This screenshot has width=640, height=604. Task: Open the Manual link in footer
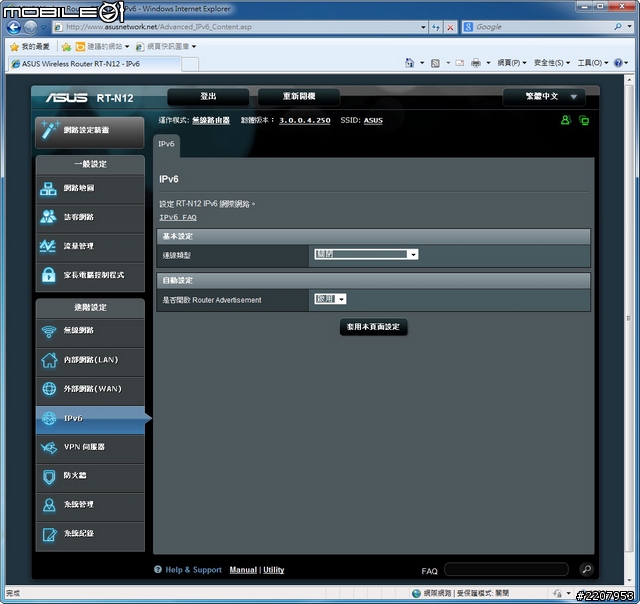point(243,570)
